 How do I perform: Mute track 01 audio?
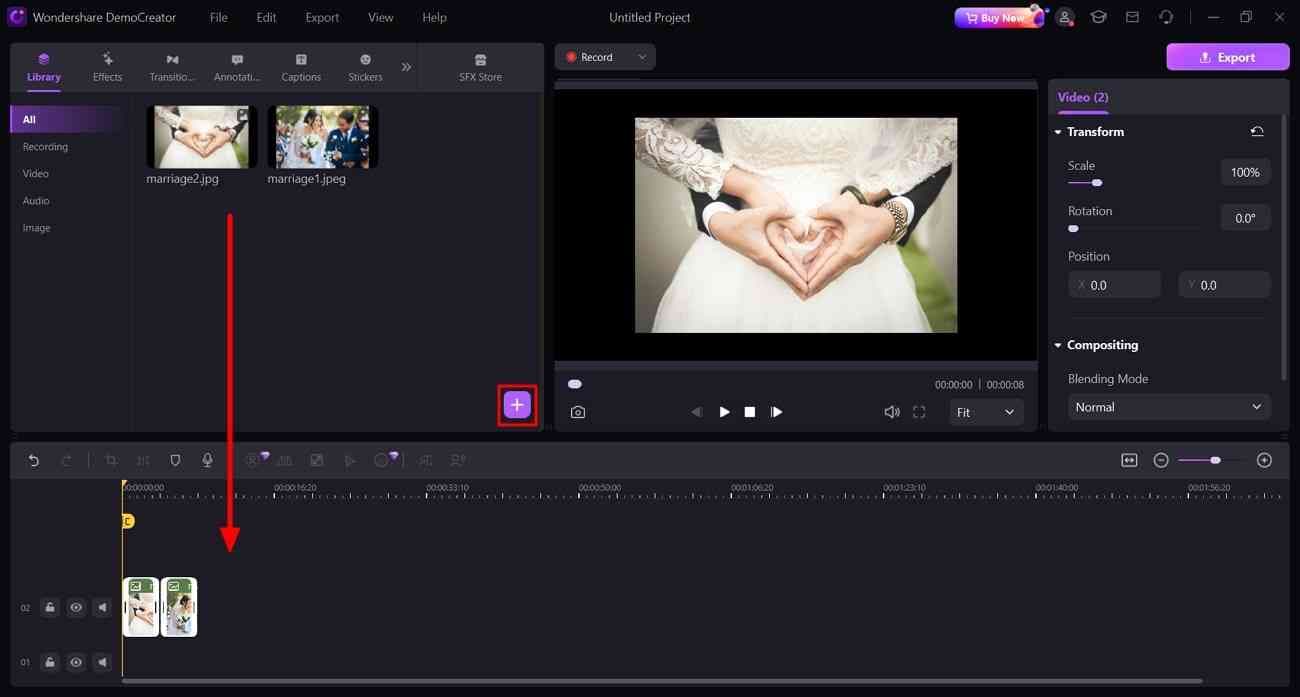[103, 662]
